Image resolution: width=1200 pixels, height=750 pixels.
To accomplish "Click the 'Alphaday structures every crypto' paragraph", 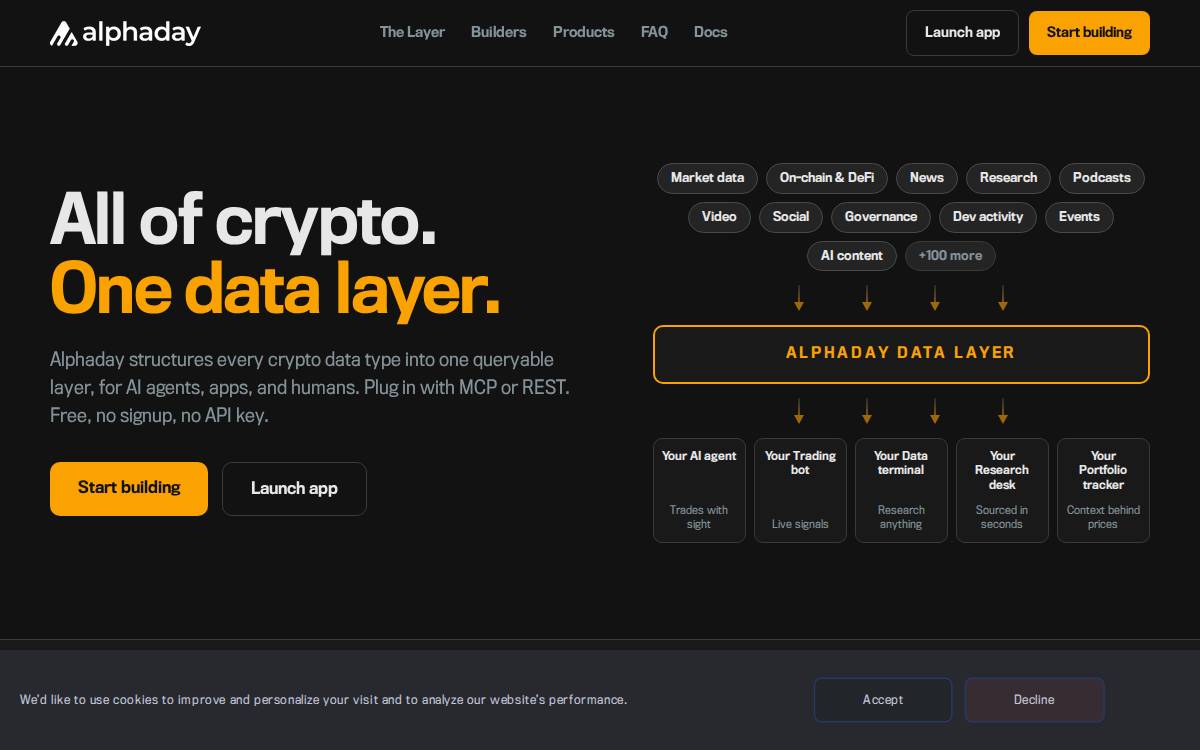I will tap(310, 387).
